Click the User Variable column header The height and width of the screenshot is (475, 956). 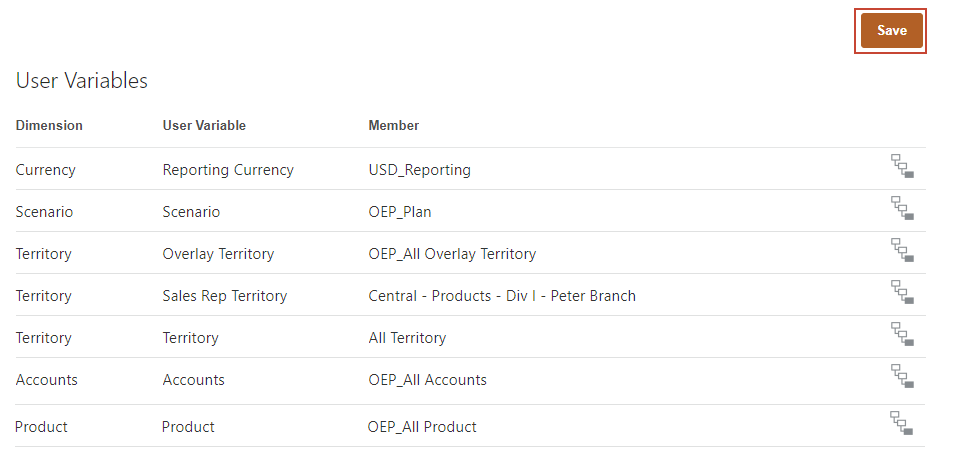(x=204, y=126)
